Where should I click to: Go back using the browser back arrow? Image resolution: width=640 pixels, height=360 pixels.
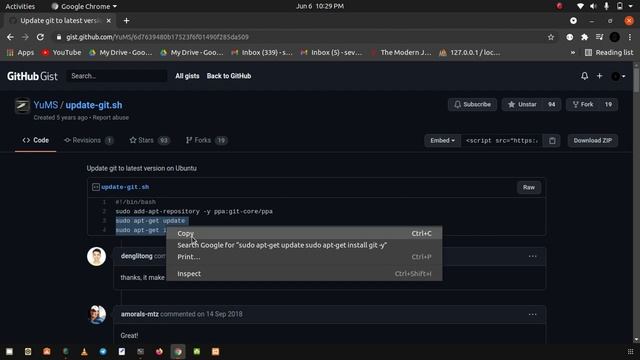point(10,37)
